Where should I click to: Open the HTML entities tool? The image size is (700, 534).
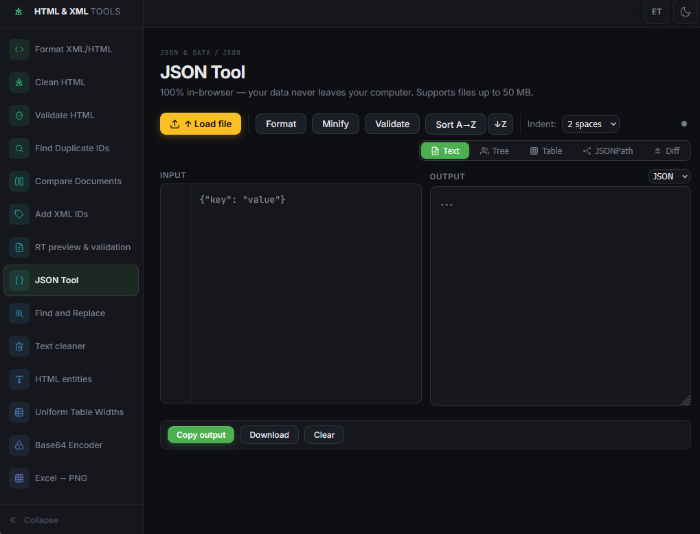71,379
